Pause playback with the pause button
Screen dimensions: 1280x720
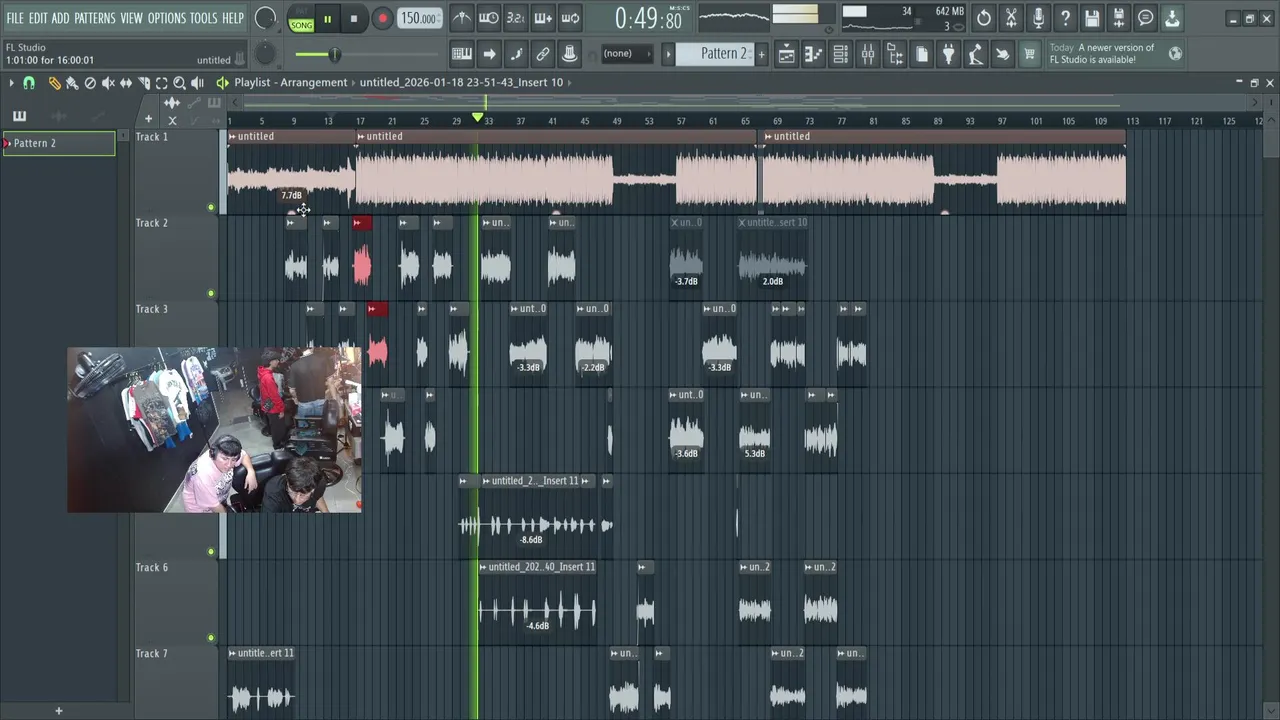coord(327,19)
